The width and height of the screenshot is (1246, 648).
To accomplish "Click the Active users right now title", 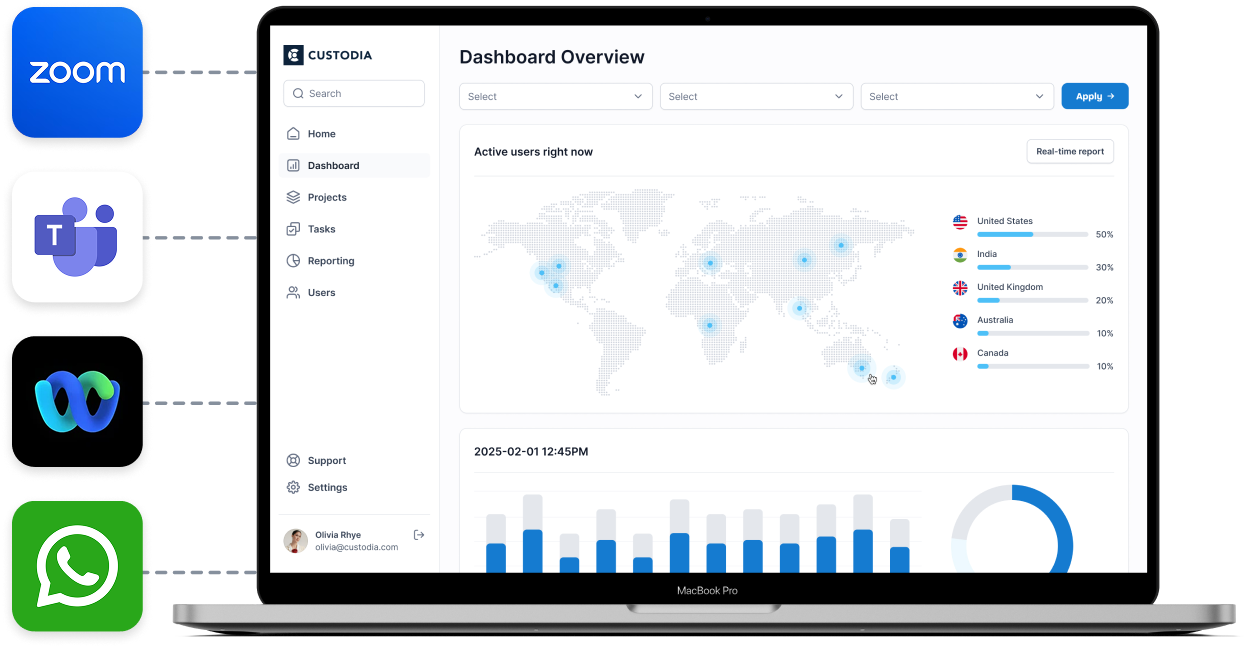I will click(533, 152).
